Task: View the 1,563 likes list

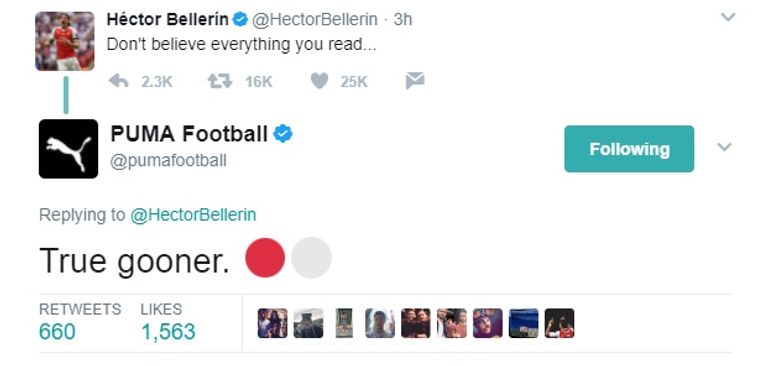Action: point(168,332)
